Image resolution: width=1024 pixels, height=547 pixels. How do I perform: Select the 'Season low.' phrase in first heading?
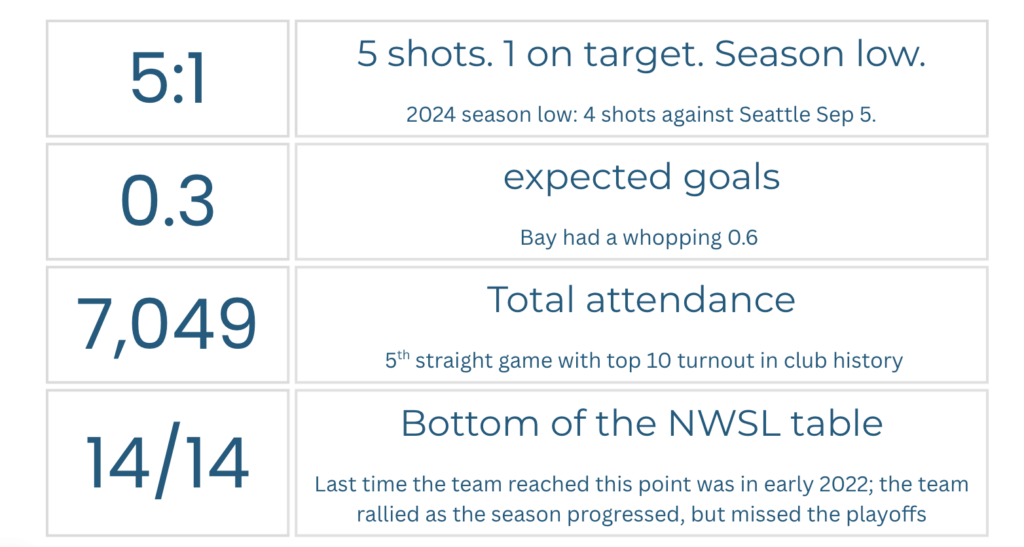pyautogui.click(x=820, y=54)
